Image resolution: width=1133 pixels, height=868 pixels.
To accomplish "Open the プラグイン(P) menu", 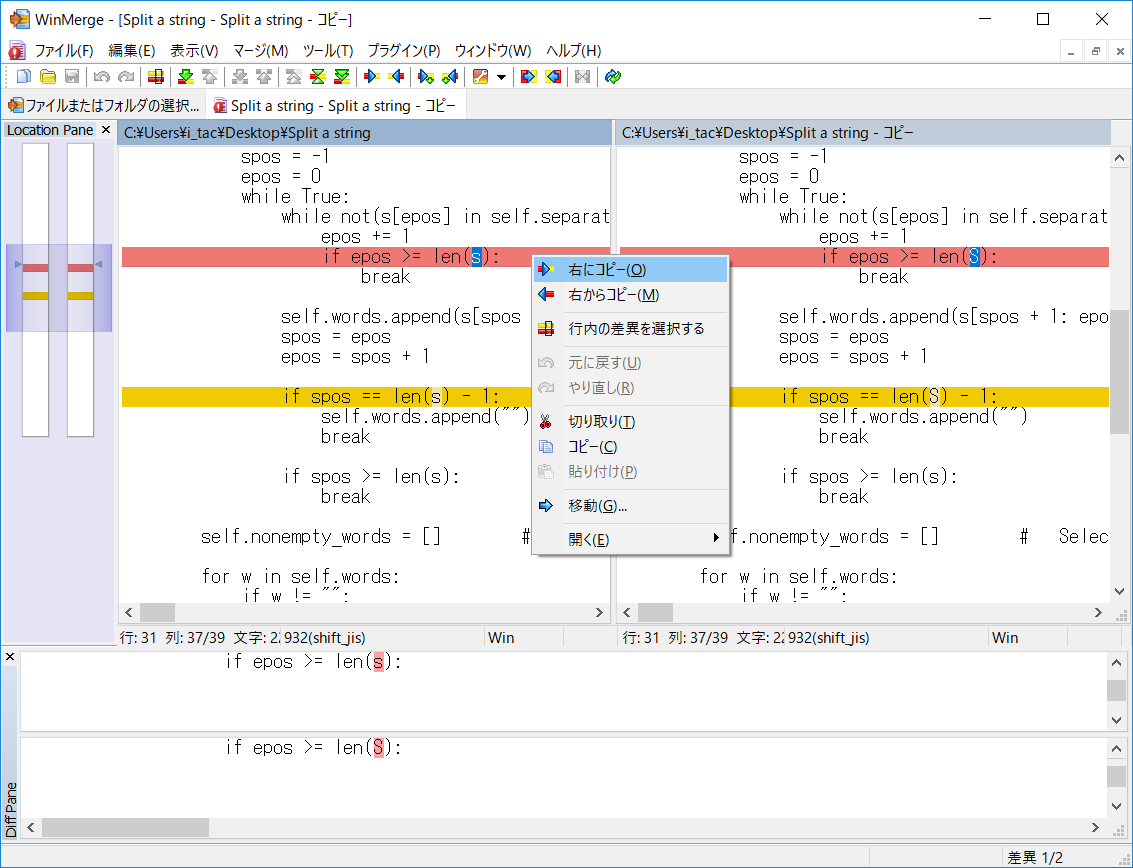I will point(404,51).
